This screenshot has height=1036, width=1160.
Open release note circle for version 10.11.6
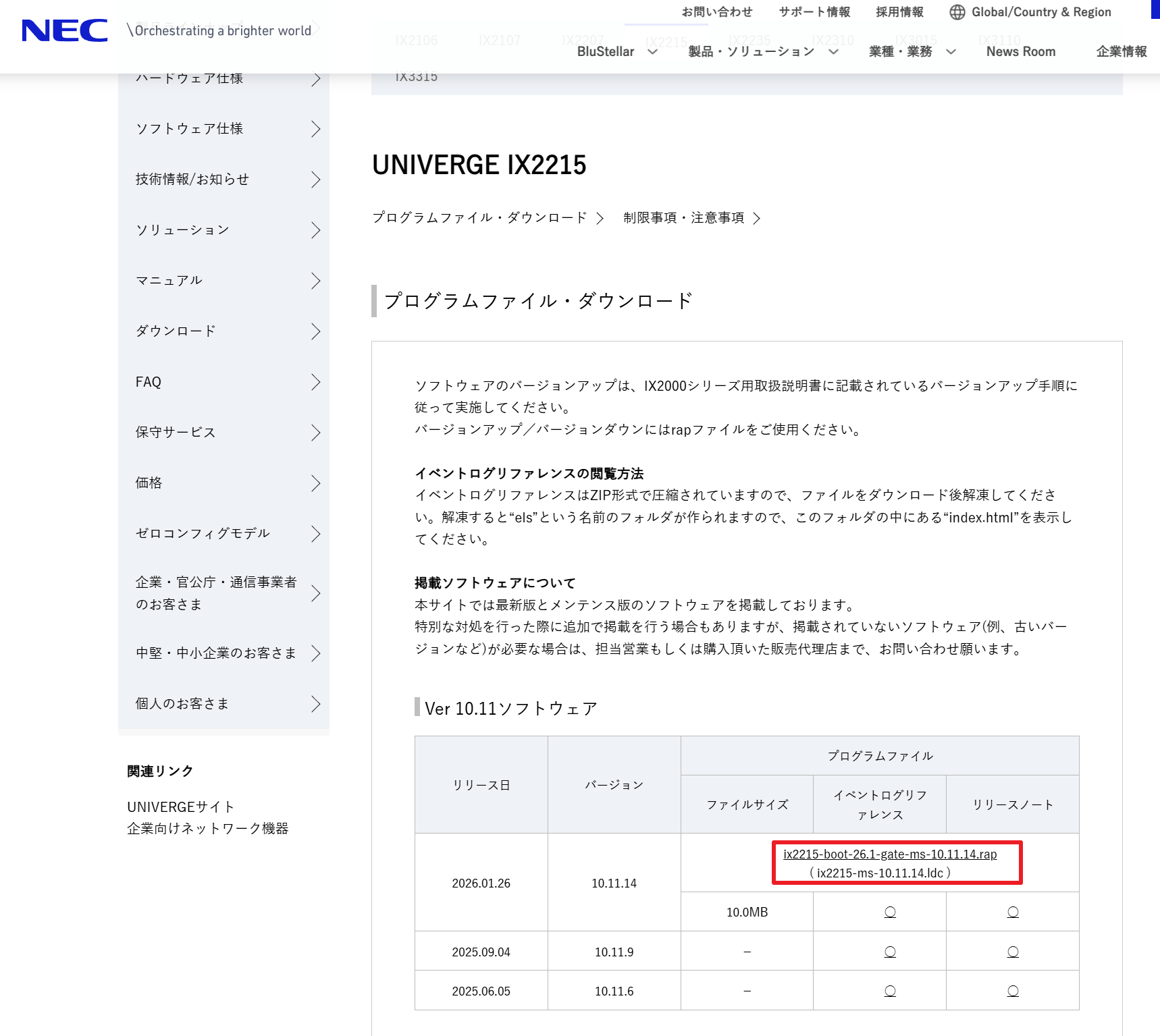(x=1013, y=991)
